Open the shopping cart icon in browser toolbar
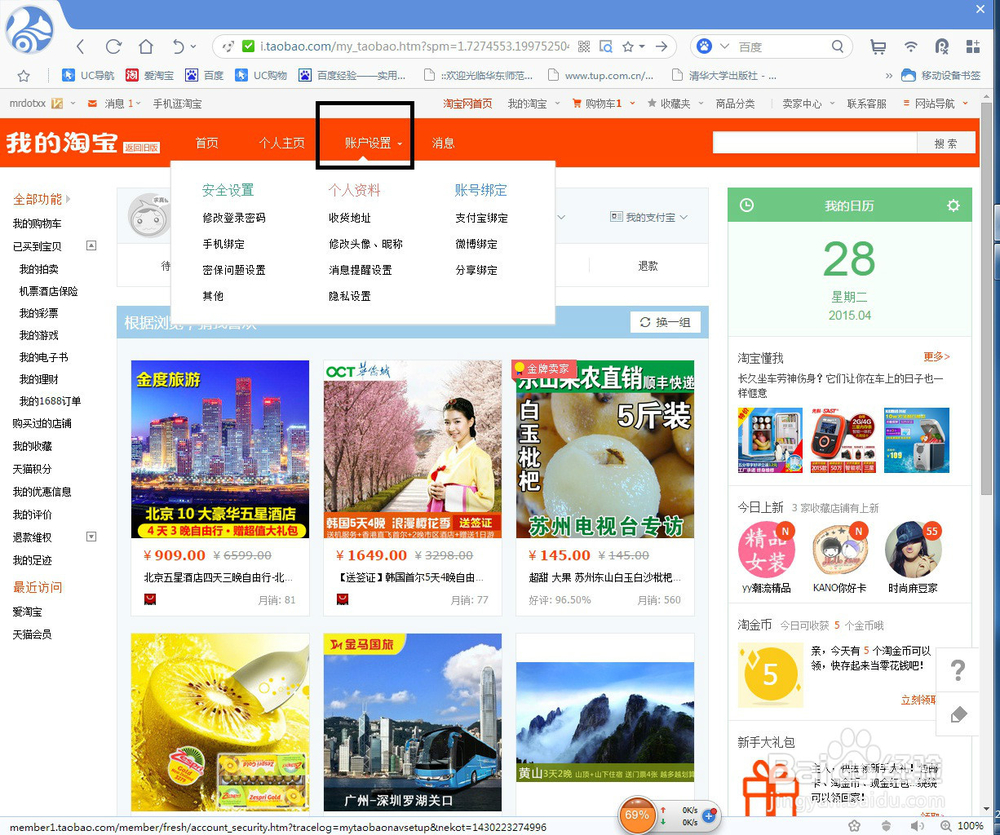The height and width of the screenshot is (835, 1000). tap(877, 46)
